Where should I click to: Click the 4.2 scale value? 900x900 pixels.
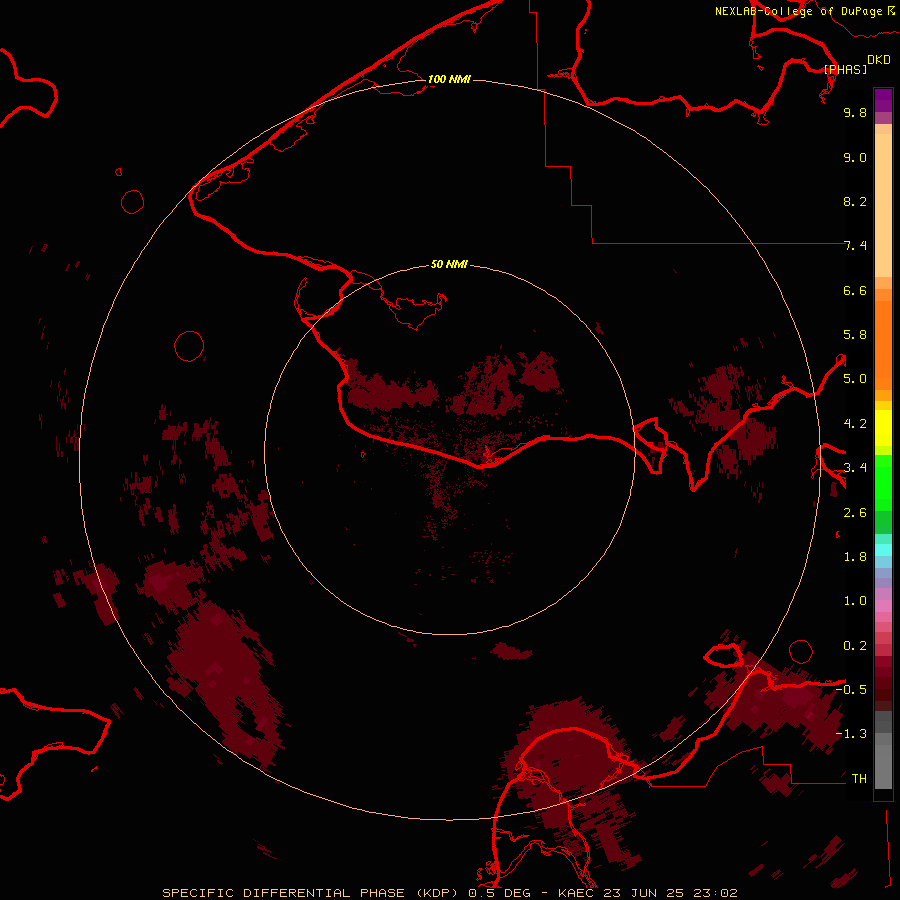pos(855,424)
